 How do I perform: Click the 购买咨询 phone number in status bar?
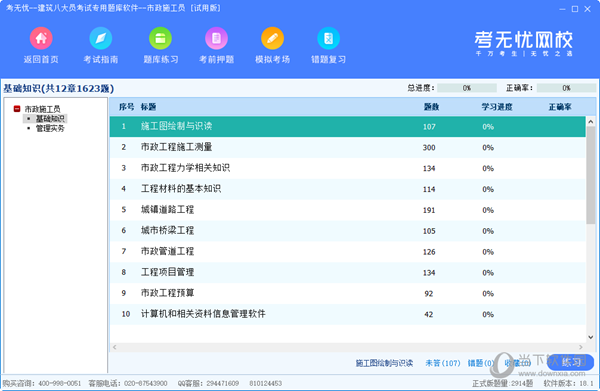(x=60, y=383)
